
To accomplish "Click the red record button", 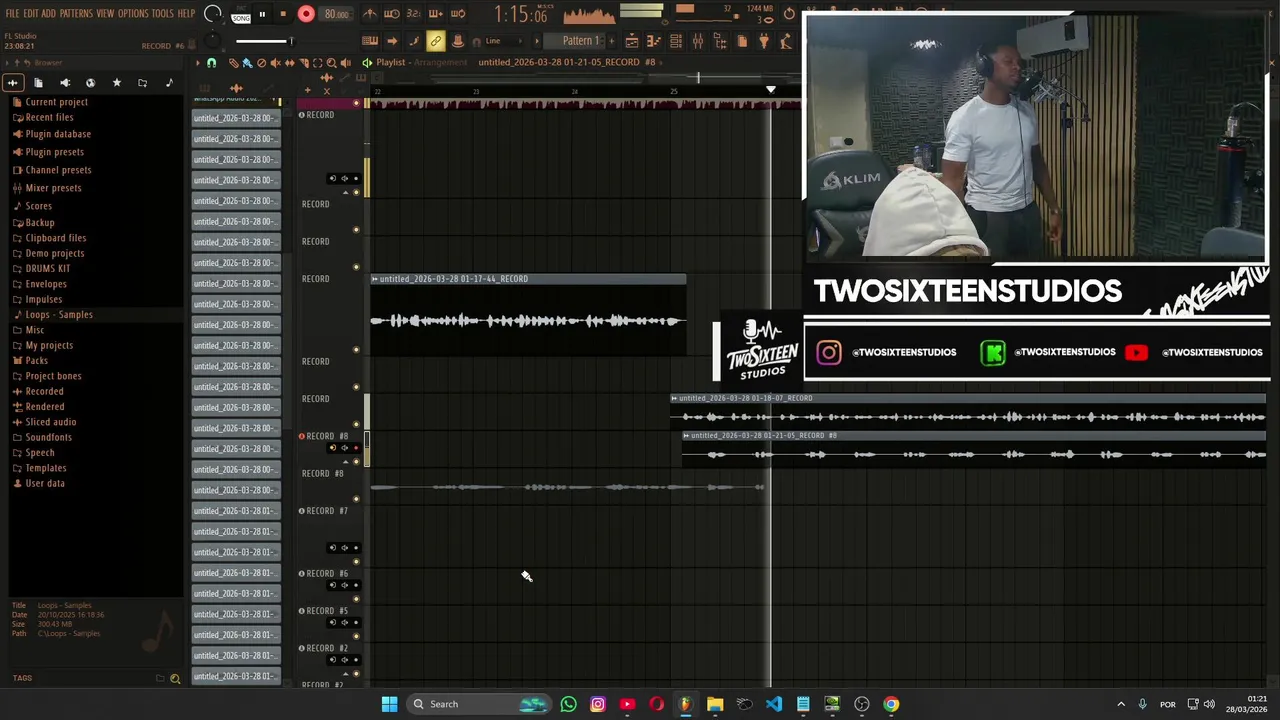I will 306,14.
